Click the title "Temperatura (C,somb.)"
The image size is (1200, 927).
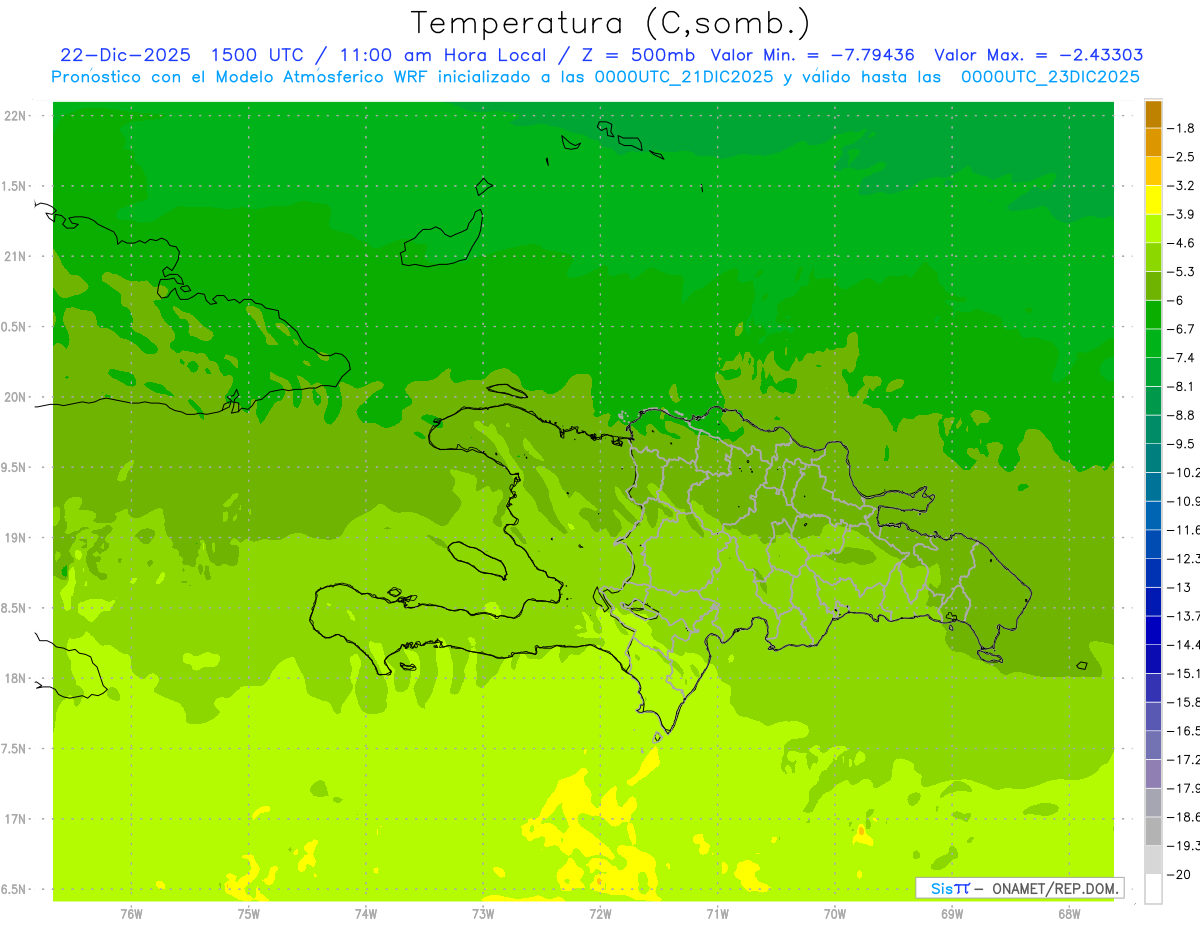(611, 23)
